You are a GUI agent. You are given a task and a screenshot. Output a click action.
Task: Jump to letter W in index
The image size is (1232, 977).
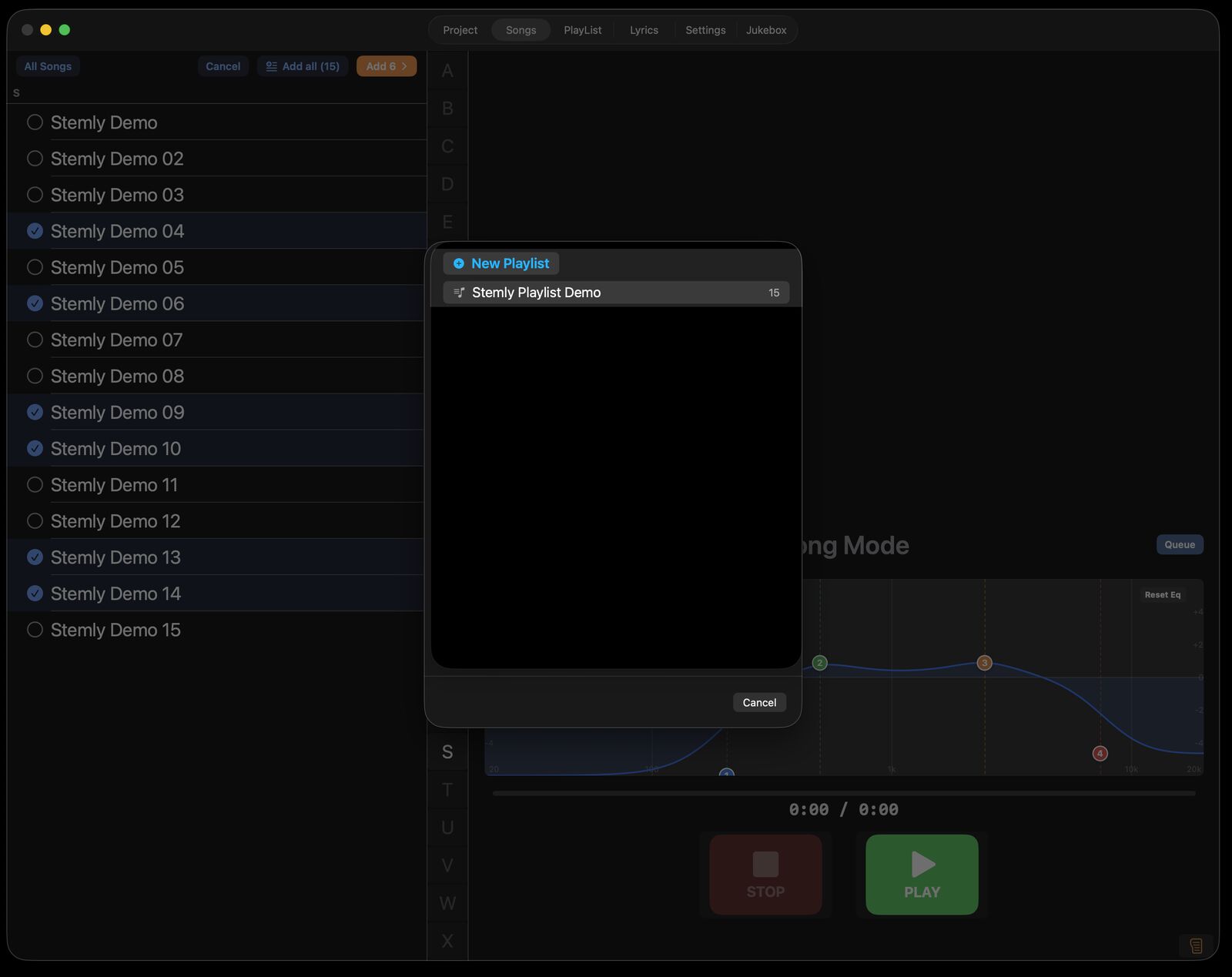pyautogui.click(x=447, y=903)
